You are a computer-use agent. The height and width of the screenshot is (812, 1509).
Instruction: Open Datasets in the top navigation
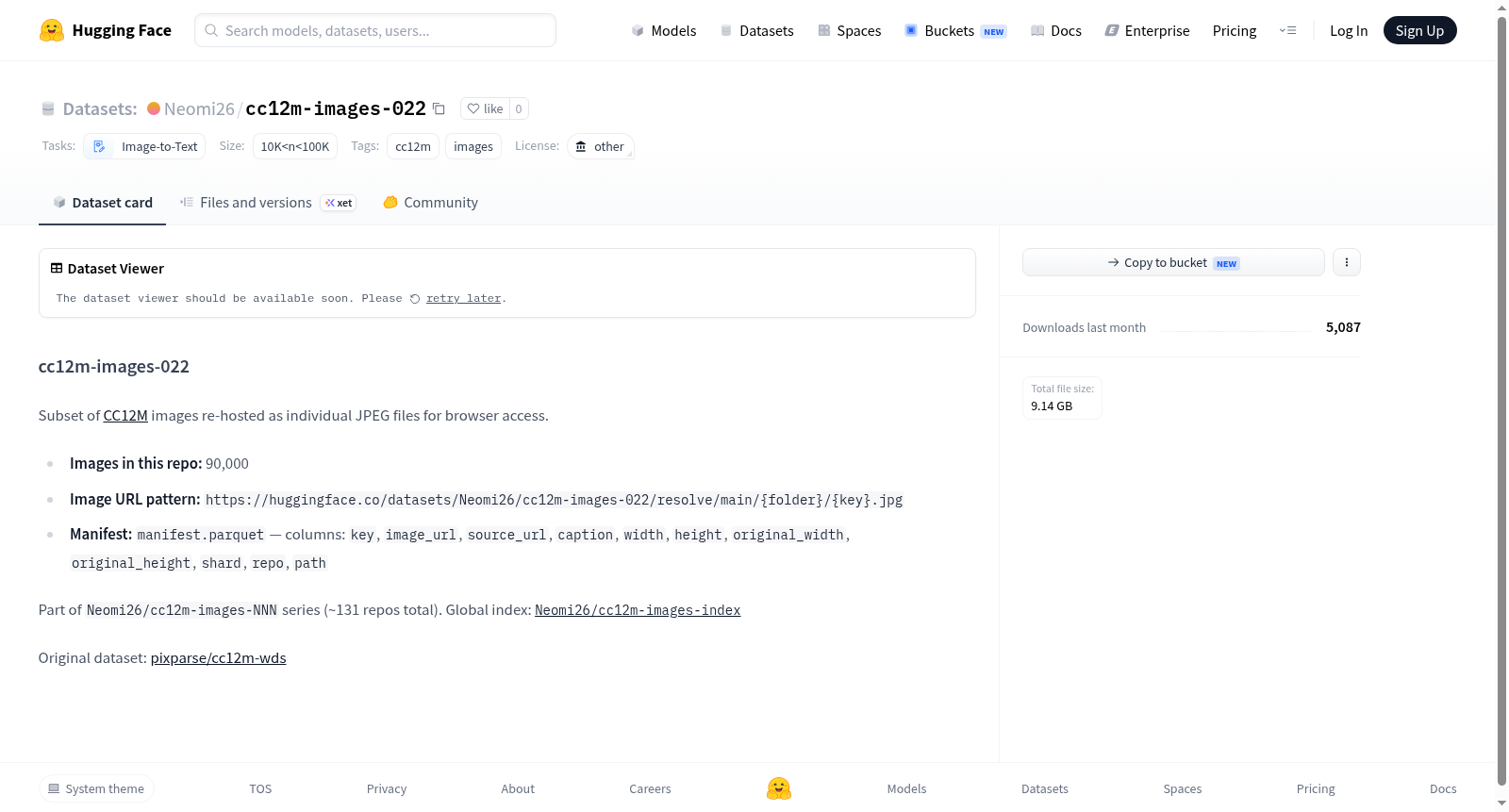click(756, 30)
